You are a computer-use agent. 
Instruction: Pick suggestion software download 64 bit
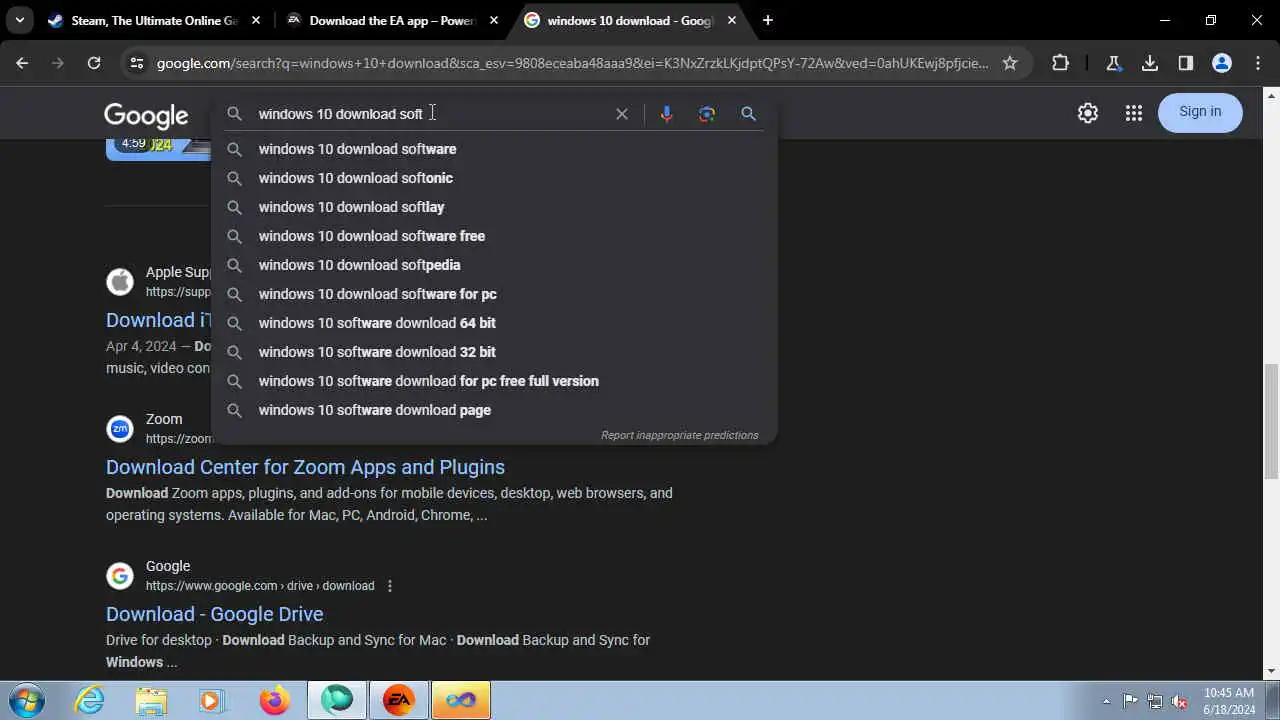tap(494, 323)
